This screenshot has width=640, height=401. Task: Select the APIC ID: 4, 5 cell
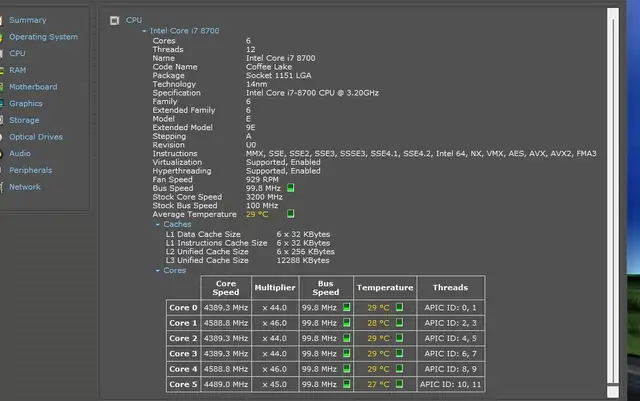click(x=451, y=338)
